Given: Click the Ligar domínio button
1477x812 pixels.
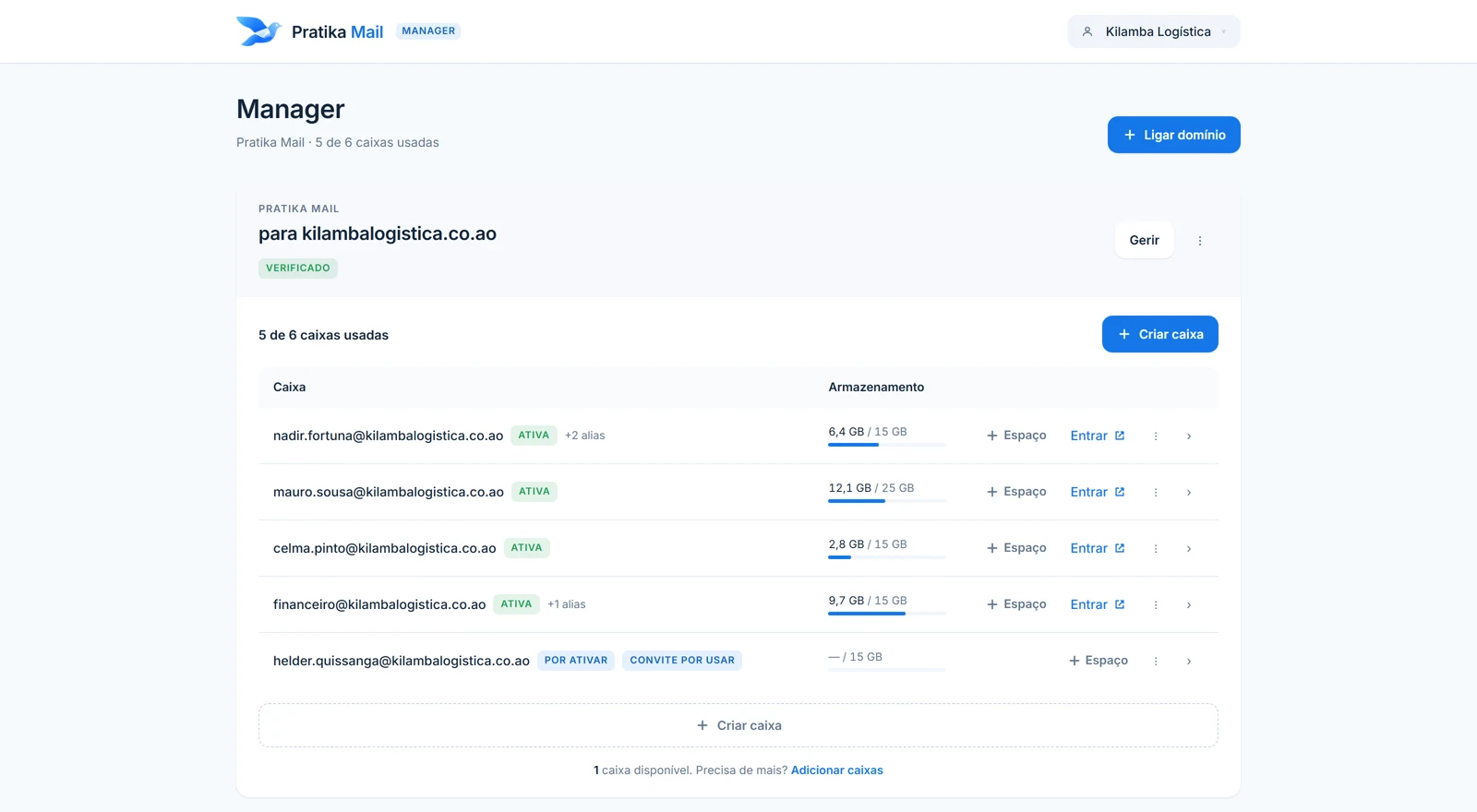Looking at the screenshot, I should [1173, 135].
